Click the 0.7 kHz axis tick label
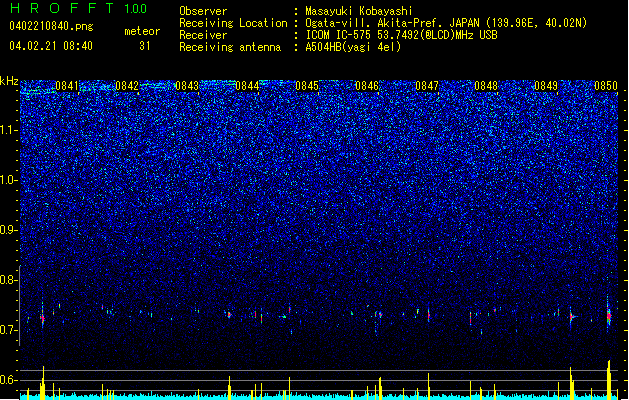The width and height of the screenshot is (629, 400). tap(9, 330)
